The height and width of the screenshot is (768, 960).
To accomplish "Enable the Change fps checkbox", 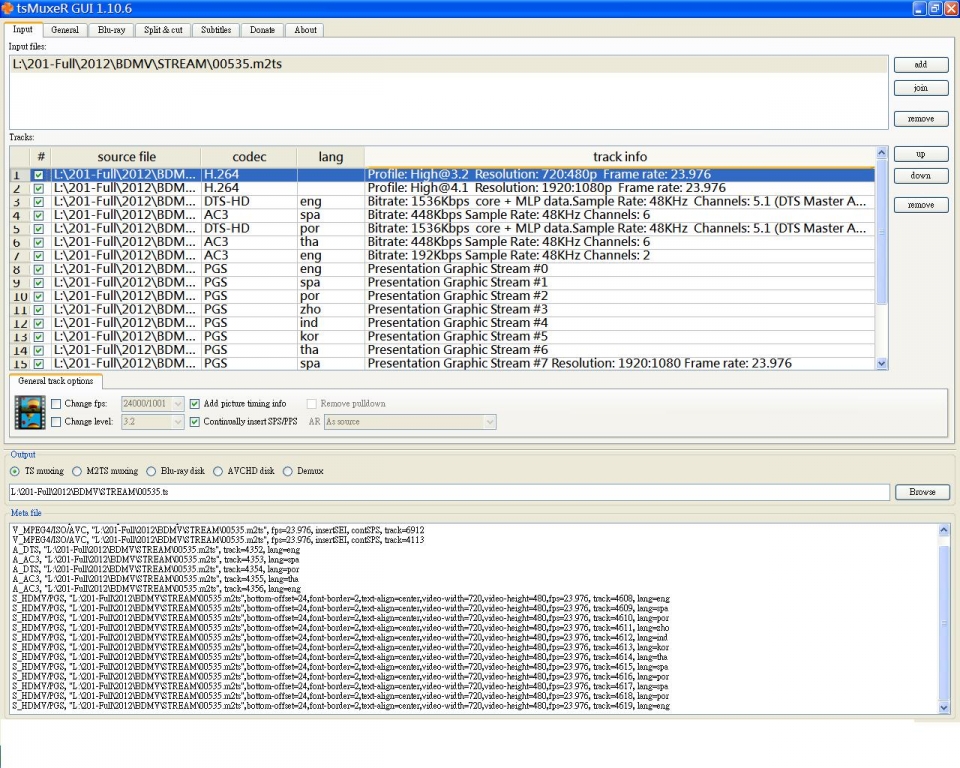I will pyautogui.click(x=56, y=404).
